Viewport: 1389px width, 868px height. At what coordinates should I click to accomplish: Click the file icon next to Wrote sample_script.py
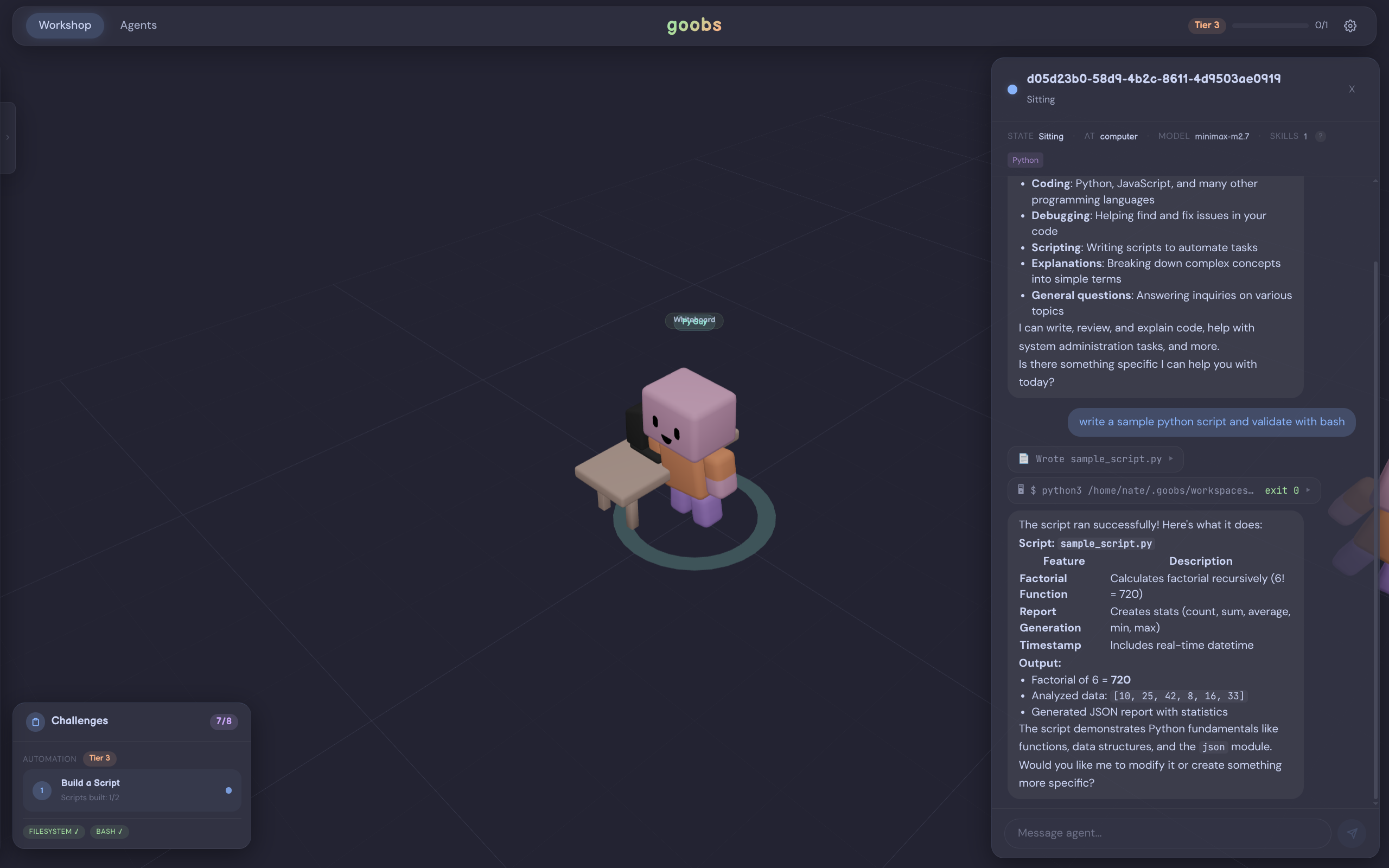[1023, 458]
